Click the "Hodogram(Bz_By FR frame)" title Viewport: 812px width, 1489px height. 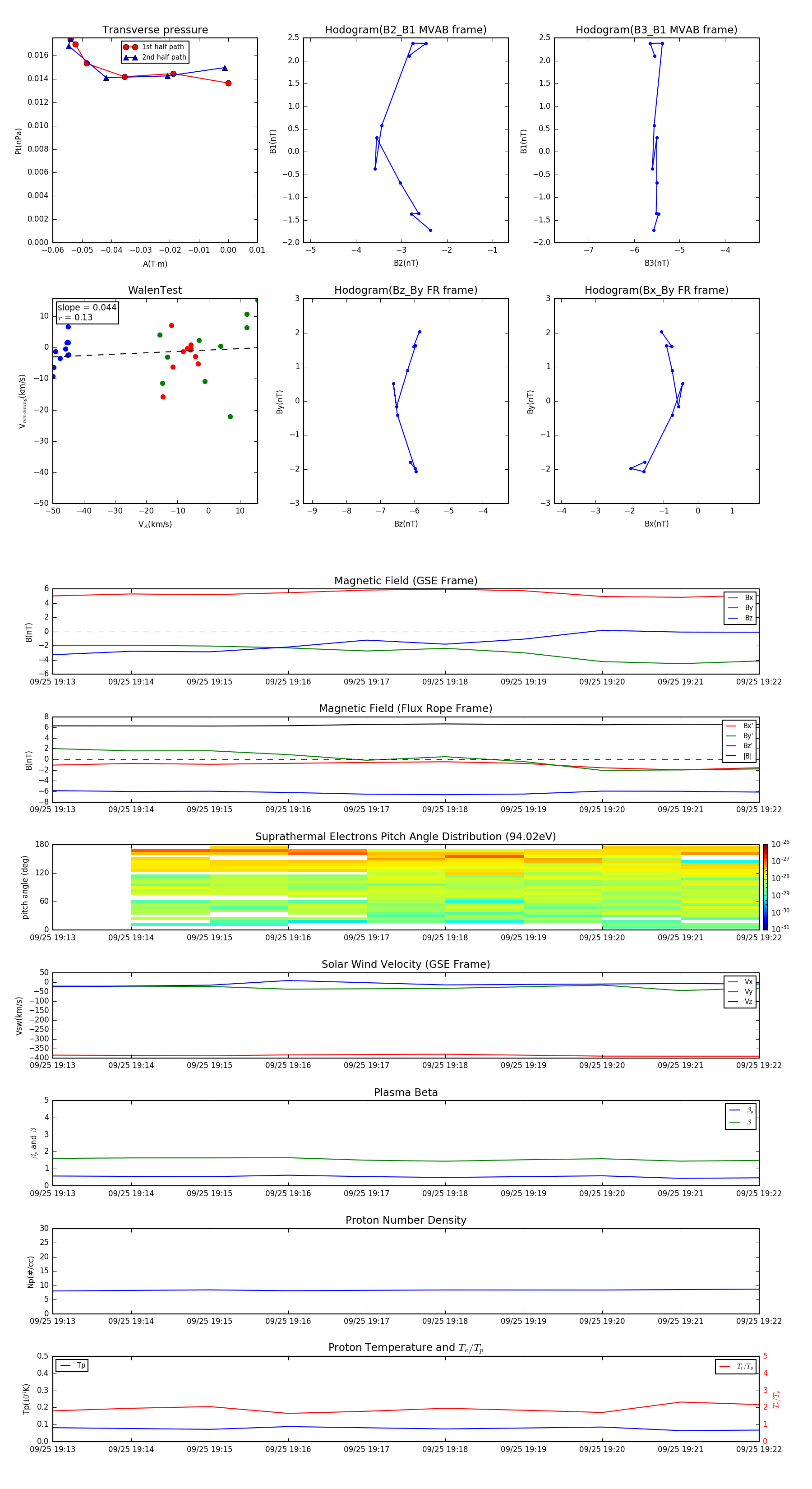pos(406,290)
